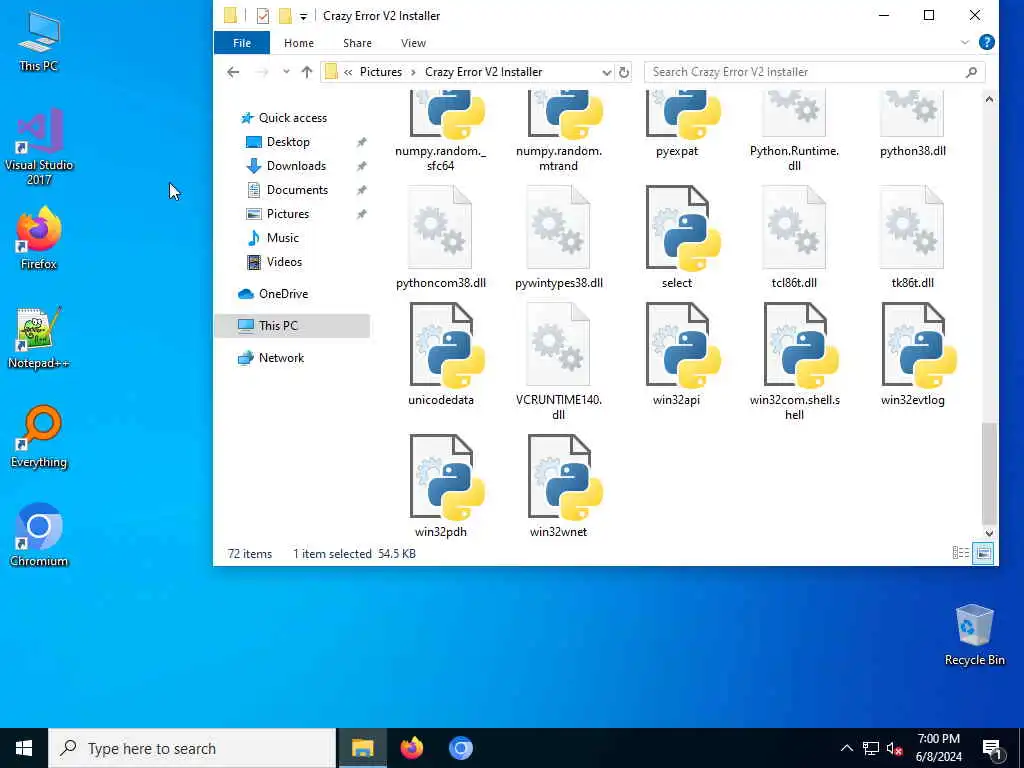This screenshot has height=768, width=1024.
Task: Click the Back navigation arrow
Action: tap(233, 72)
